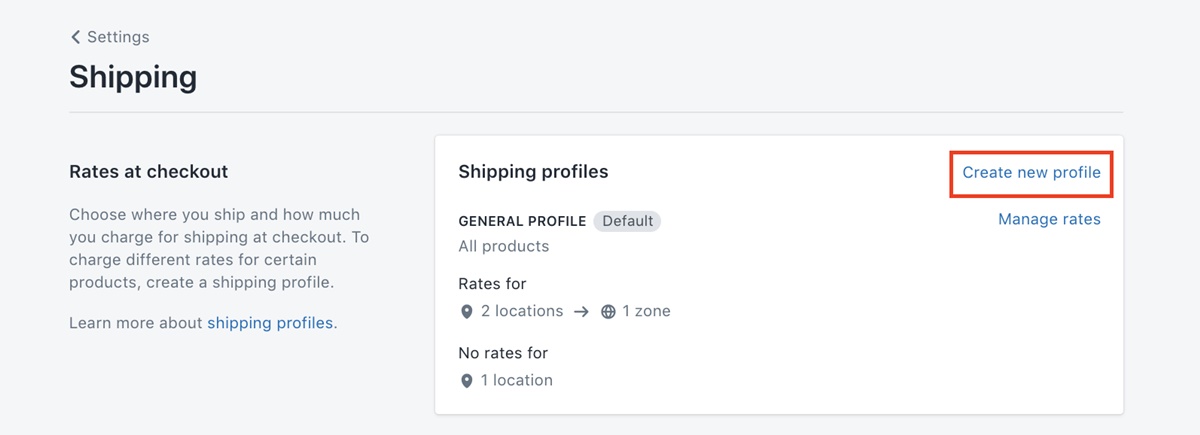1200x435 pixels.
Task: Click the No rates for label
Action: 503,353
